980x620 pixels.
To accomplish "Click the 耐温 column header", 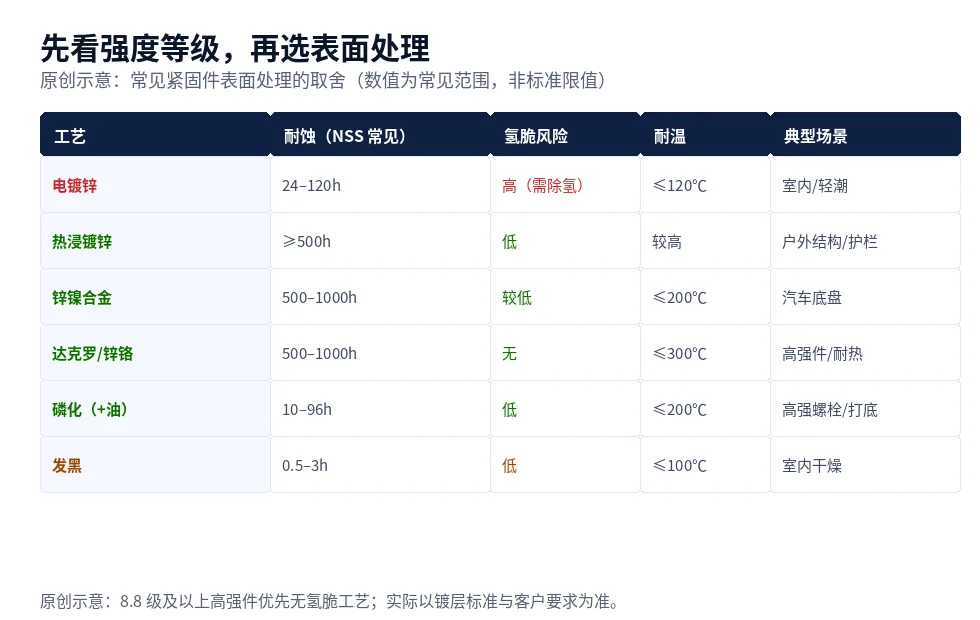I will click(706, 134).
